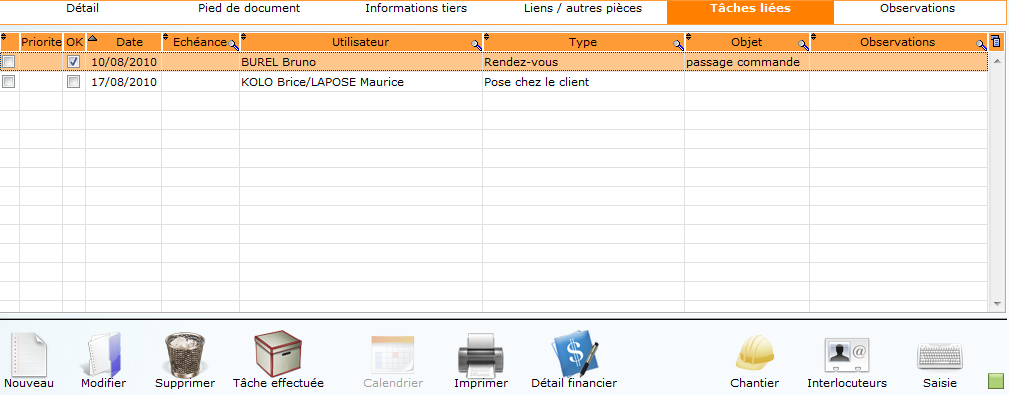
Task: Open the Utilisateur column search filter
Action: click(476, 45)
